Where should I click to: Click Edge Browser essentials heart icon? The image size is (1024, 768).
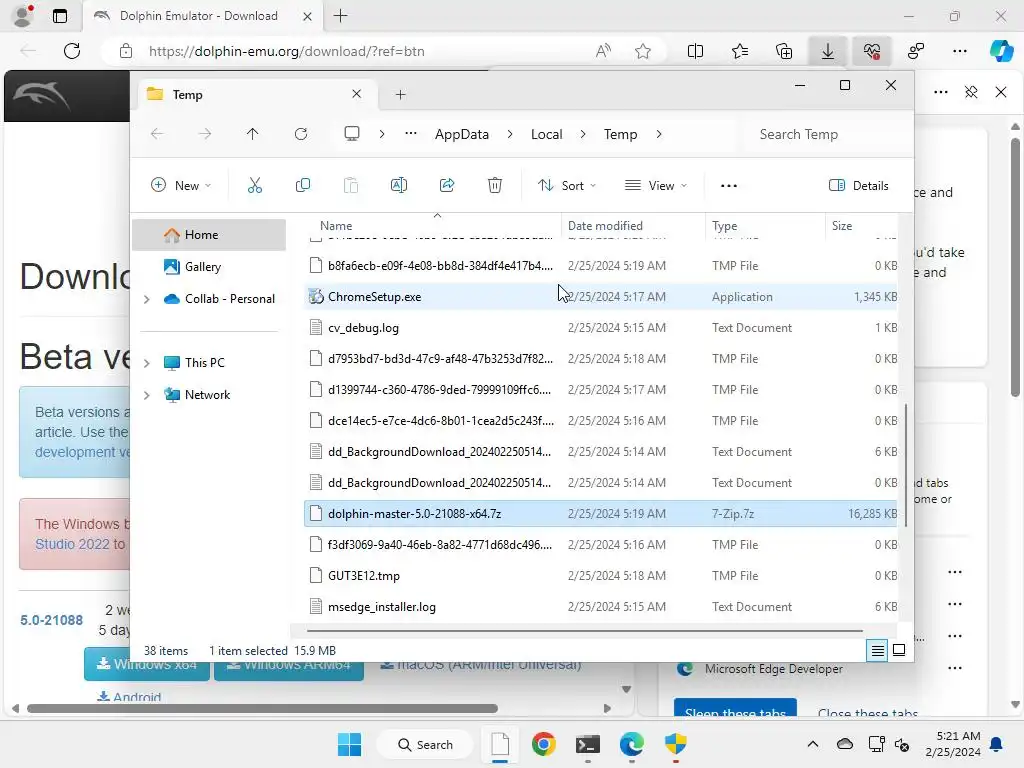871,51
